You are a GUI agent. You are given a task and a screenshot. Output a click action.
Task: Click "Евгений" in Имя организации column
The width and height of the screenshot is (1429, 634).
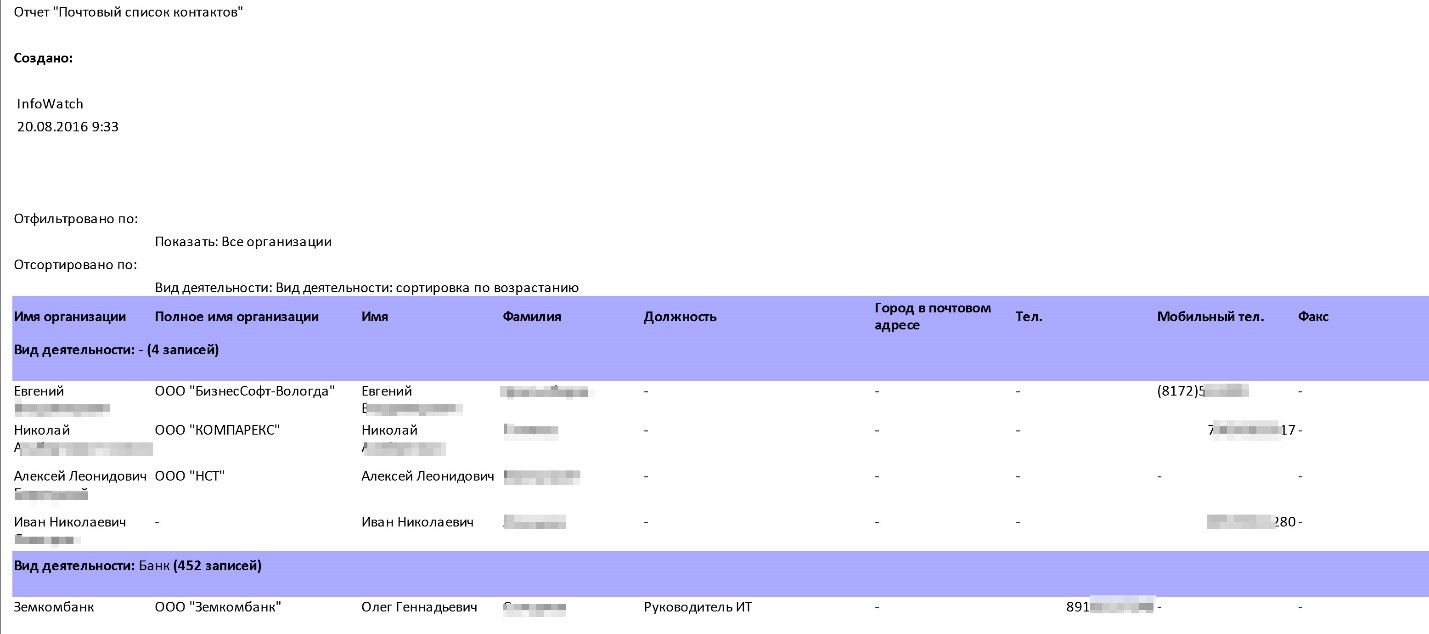pyautogui.click(x=39, y=391)
